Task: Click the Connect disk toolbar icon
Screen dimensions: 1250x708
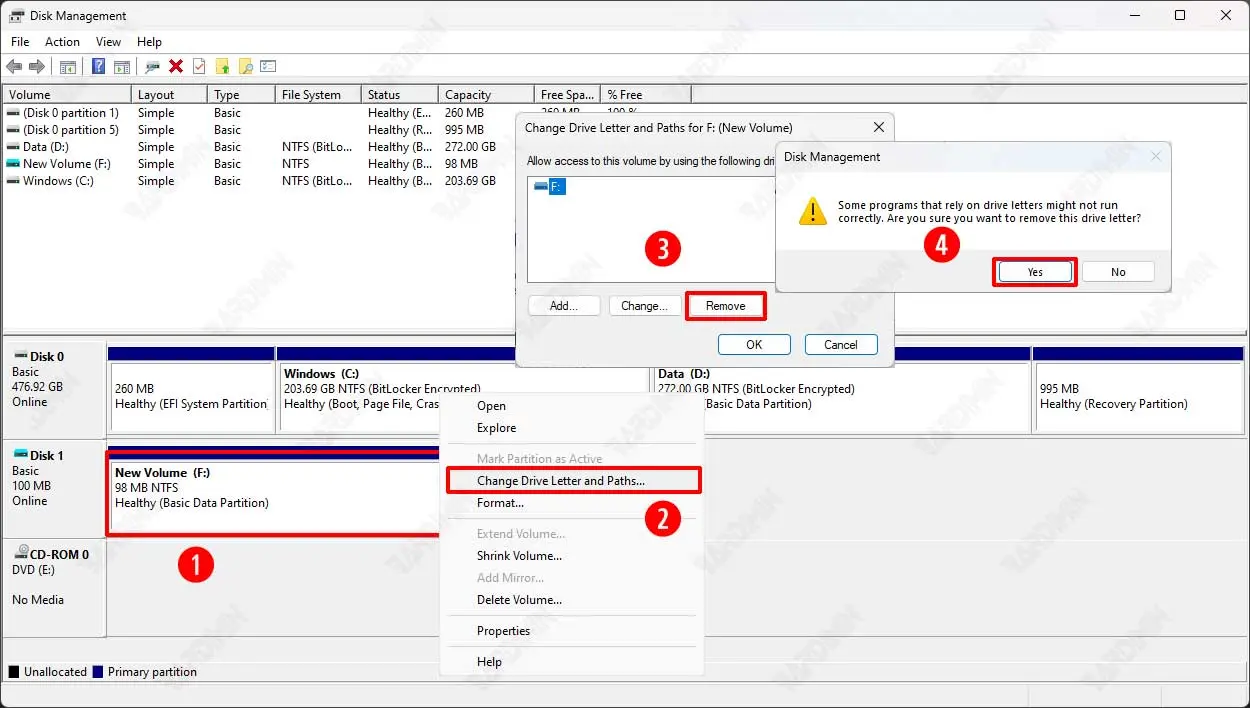Action: tap(152, 67)
